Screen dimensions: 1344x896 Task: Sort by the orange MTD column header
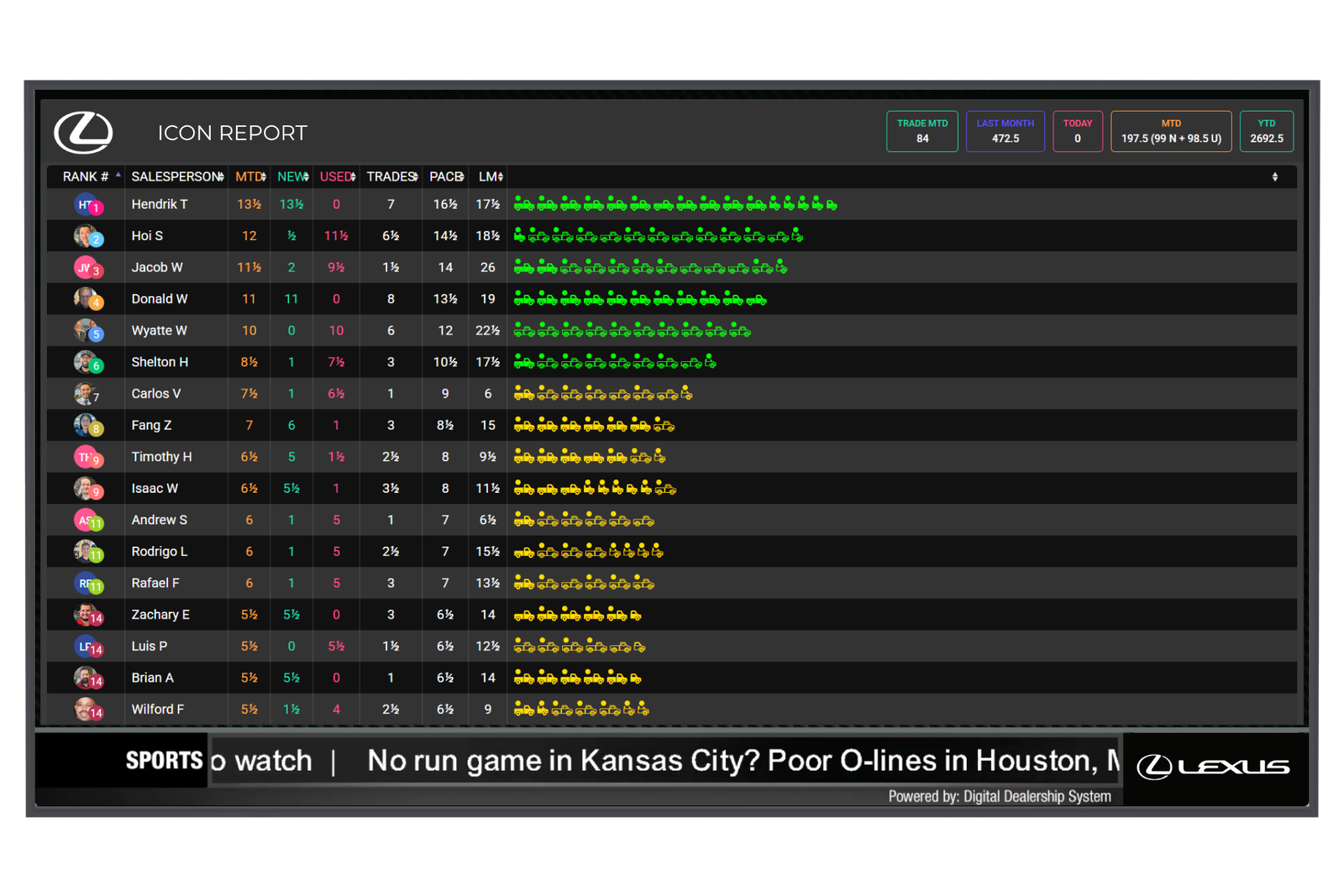(x=249, y=176)
